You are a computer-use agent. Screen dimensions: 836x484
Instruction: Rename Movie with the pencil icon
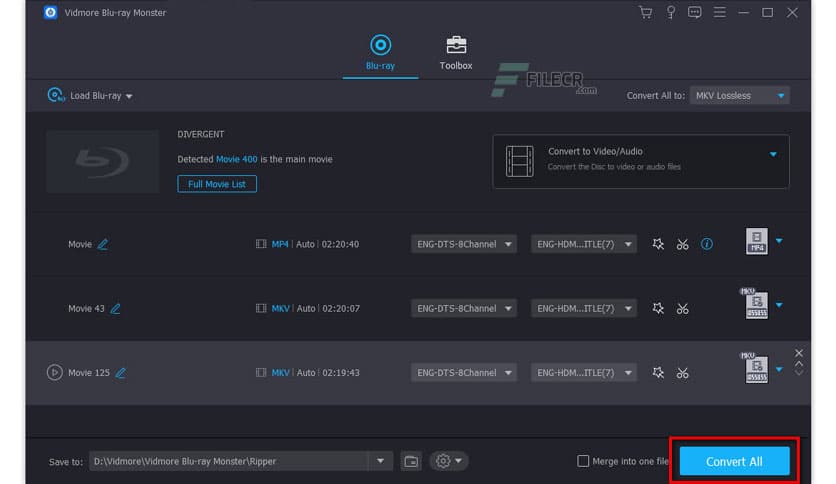point(102,244)
